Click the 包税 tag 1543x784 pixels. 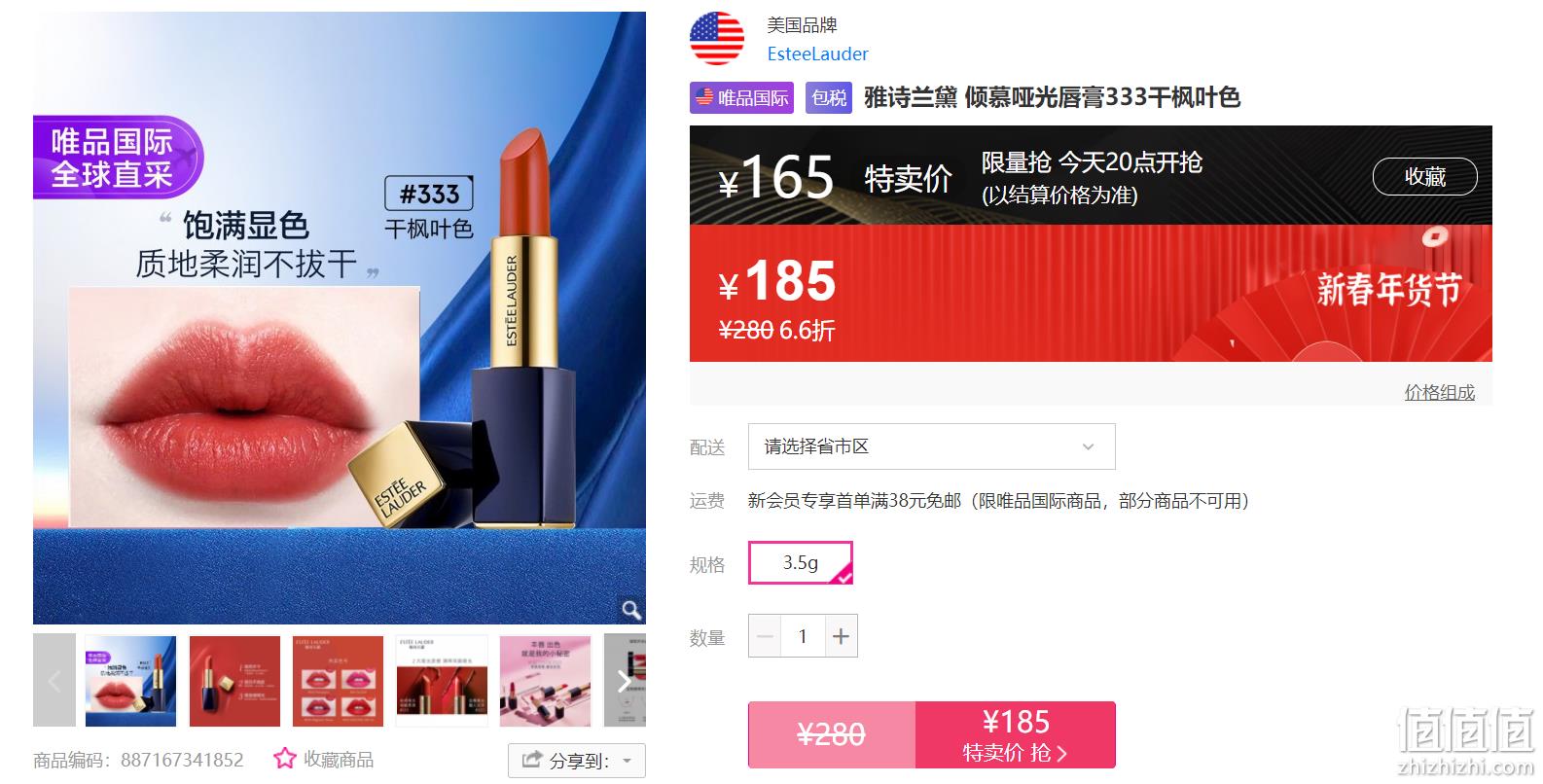[829, 97]
